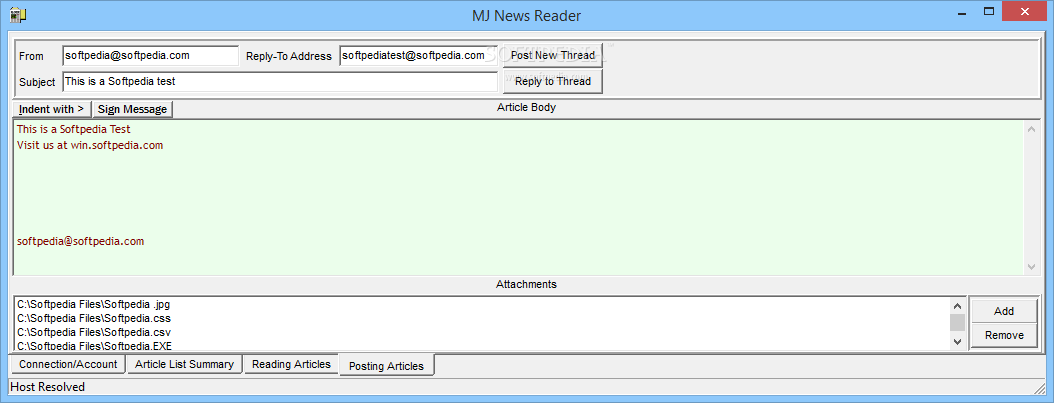Click the MJ News Reader title bar icon
Image resolution: width=1054 pixels, height=403 pixels.
[18, 14]
